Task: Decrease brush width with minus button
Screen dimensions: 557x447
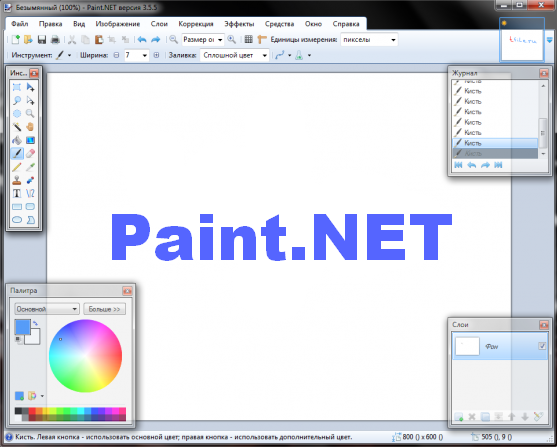Action: tap(116, 55)
